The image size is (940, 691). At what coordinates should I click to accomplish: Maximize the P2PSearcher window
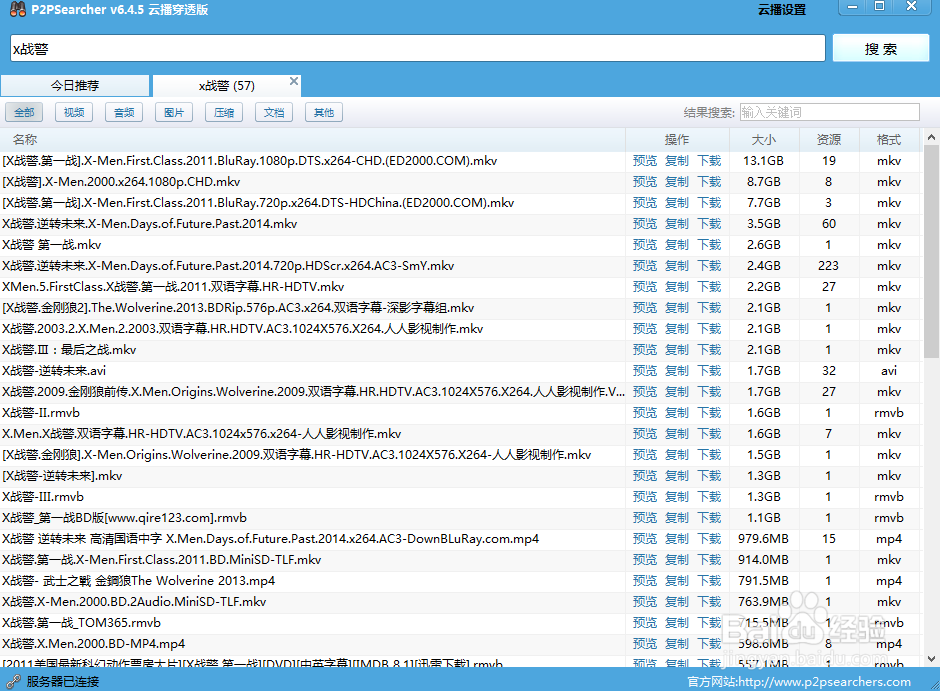[x=879, y=7]
